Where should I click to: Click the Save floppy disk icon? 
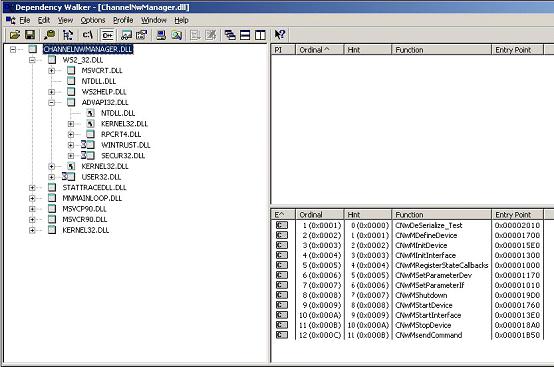(x=30, y=35)
